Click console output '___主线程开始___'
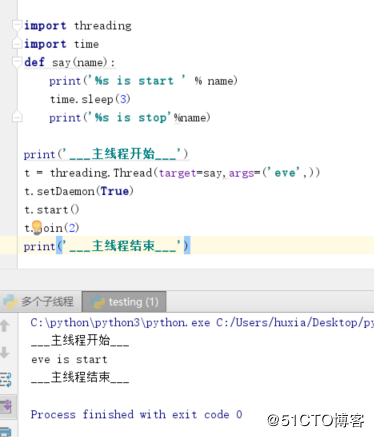The height and width of the screenshot is (437, 374). point(80,341)
